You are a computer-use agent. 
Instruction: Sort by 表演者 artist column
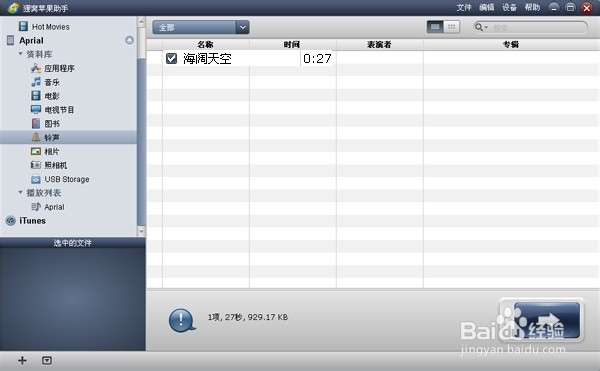pyautogui.click(x=380, y=45)
